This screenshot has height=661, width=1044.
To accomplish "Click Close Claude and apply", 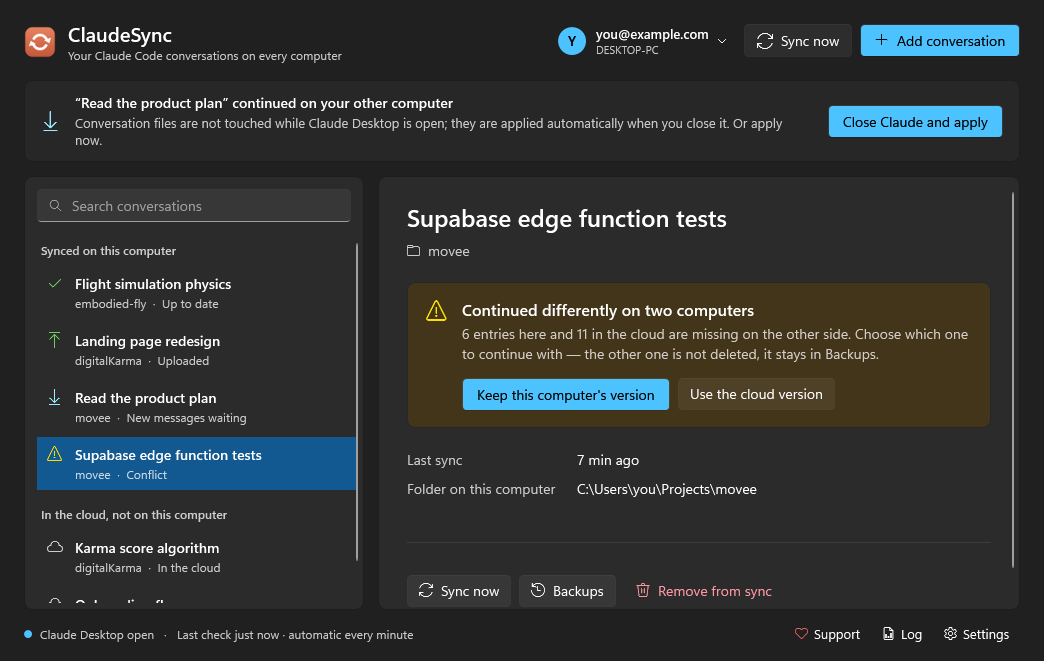I will point(915,122).
